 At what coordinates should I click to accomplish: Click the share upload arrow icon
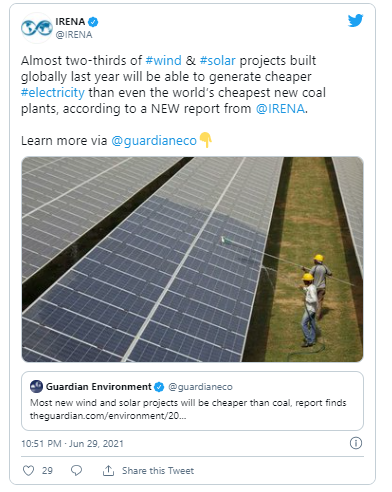[x=108, y=471]
